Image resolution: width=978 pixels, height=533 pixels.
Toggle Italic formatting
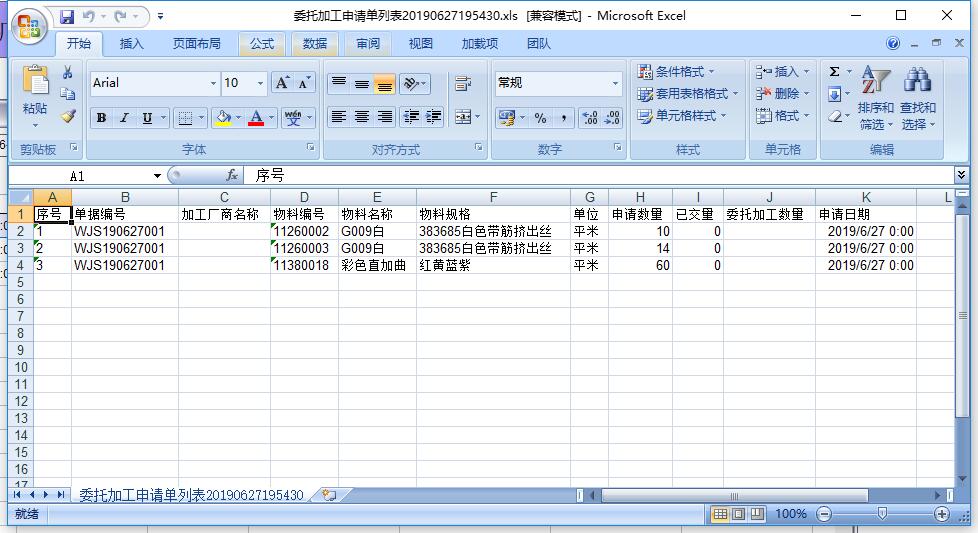tap(124, 118)
